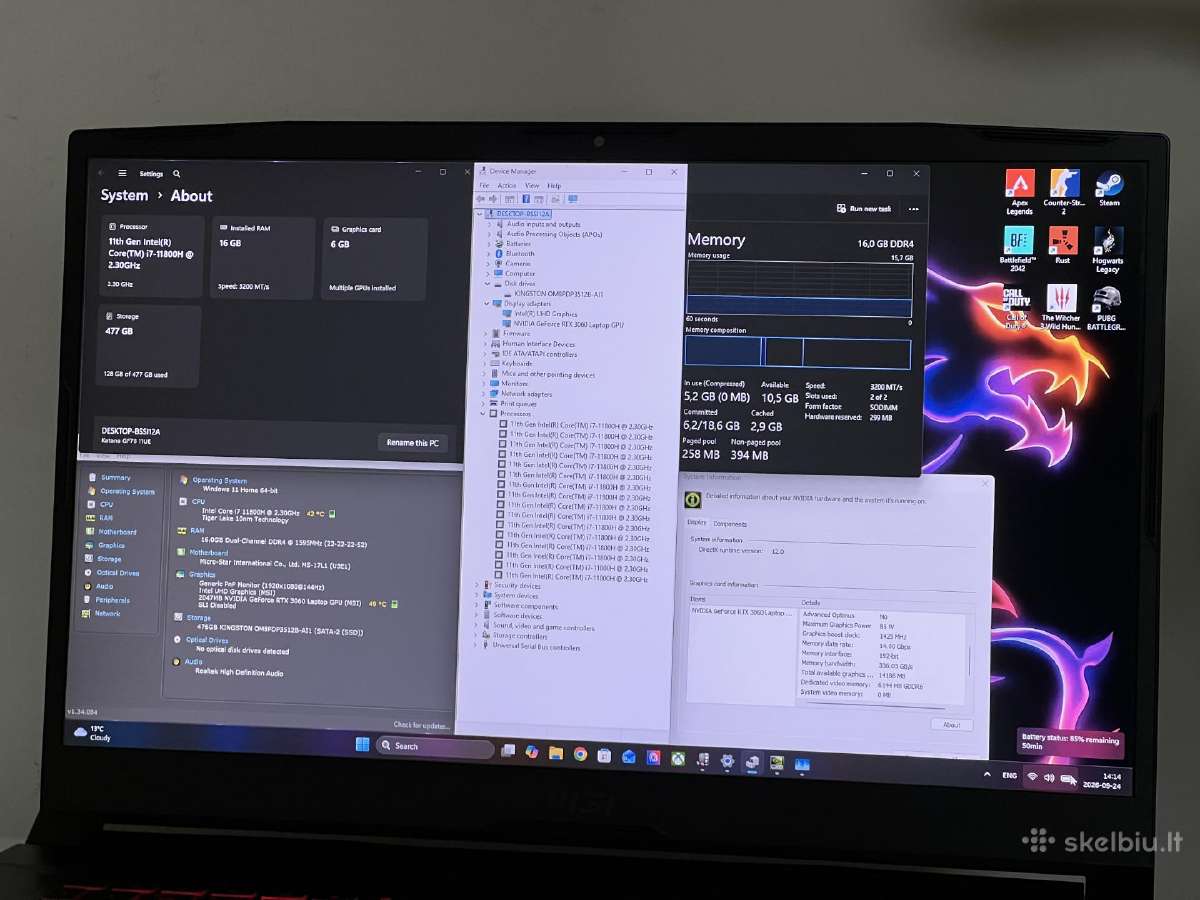The height and width of the screenshot is (900, 1200).
Task: Collapse Display adapters in Device Manager
Action: [x=487, y=304]
